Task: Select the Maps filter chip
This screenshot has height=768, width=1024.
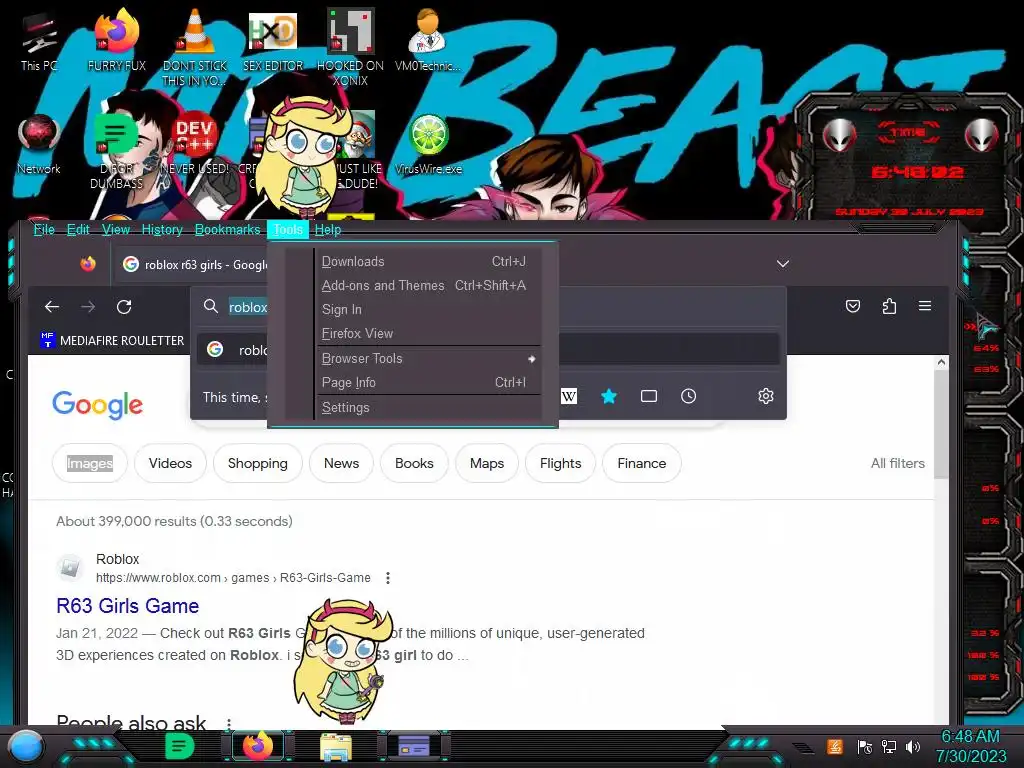Action: (x=487, y=463)
